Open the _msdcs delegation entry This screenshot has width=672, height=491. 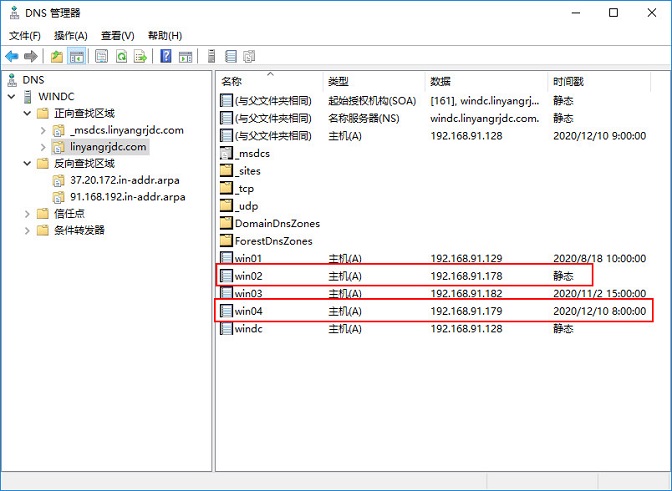click(x=245, y=153)
